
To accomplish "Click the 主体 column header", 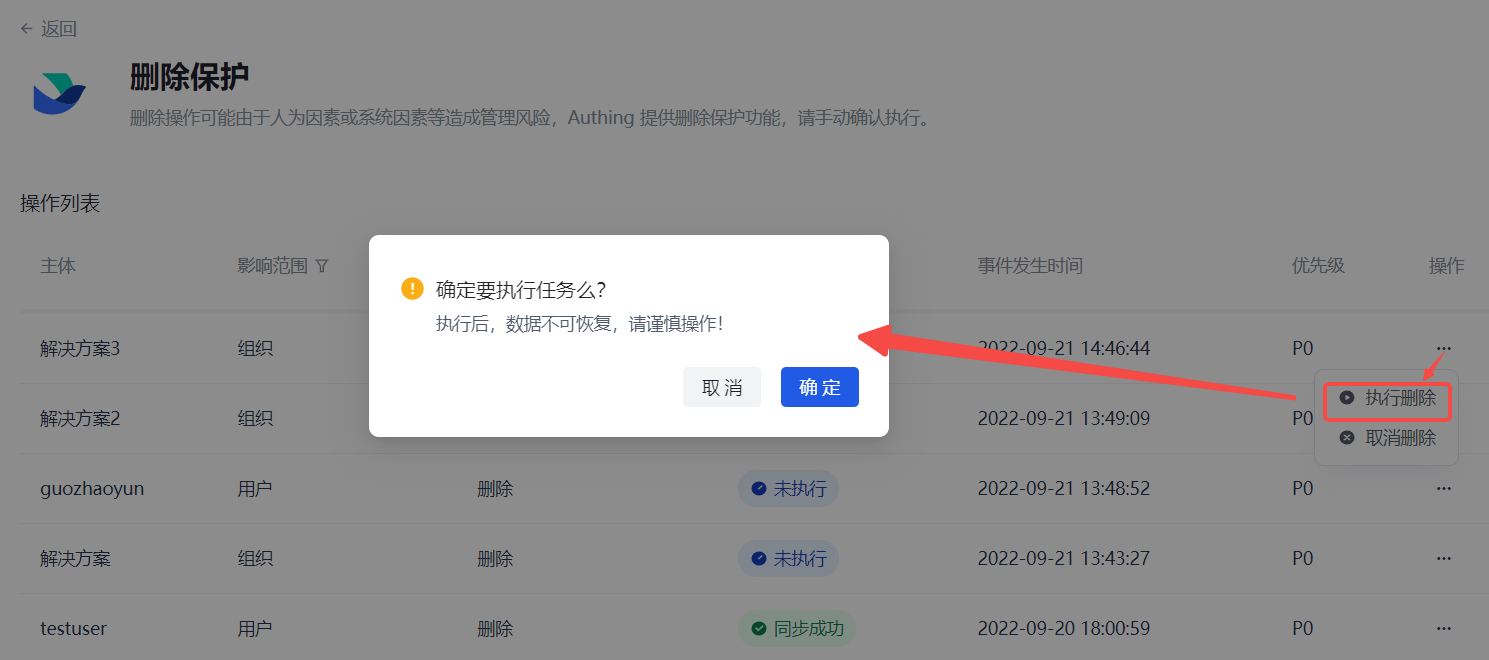I will pos(58,266).
